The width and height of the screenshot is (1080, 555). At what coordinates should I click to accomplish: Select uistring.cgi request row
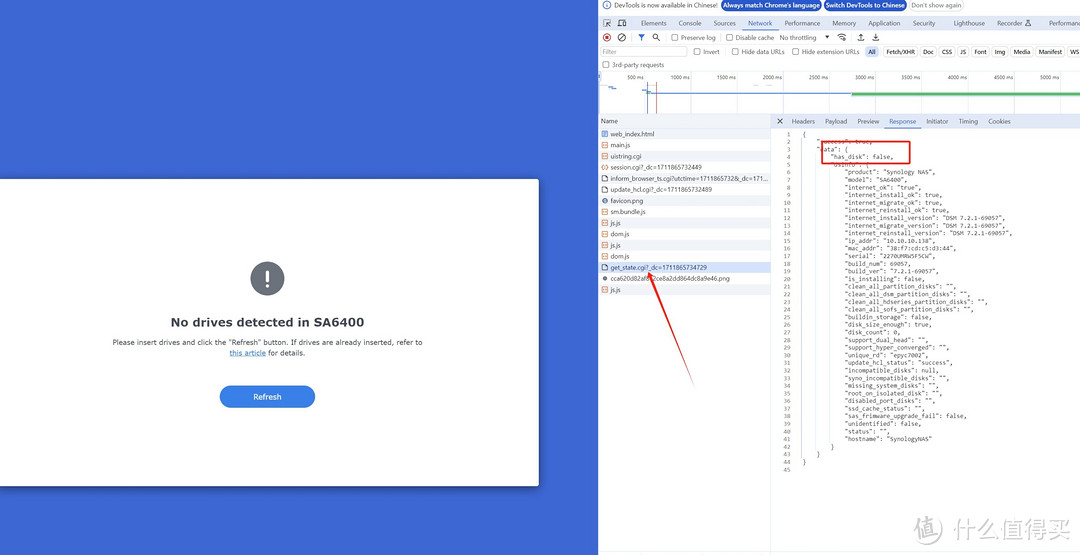pyautogui.click(x=685, y=156)
